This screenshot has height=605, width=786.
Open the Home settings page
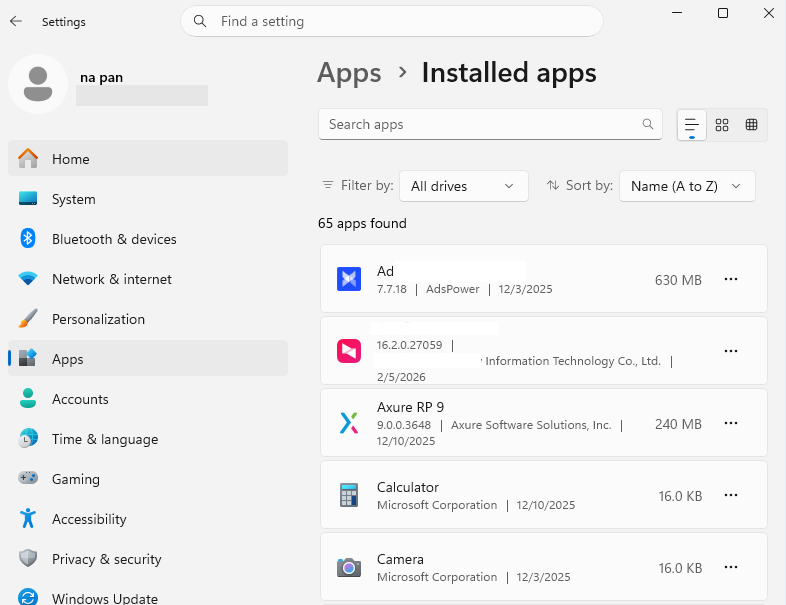[x=148, y=159]
